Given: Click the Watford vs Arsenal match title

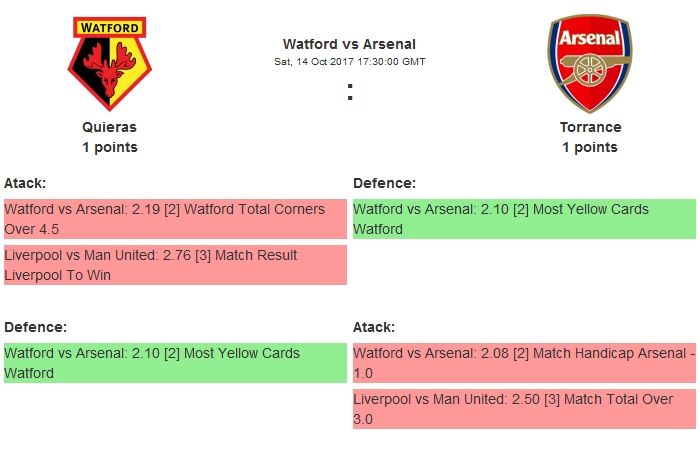Looking at the screenshot, I should pos(349,44).
